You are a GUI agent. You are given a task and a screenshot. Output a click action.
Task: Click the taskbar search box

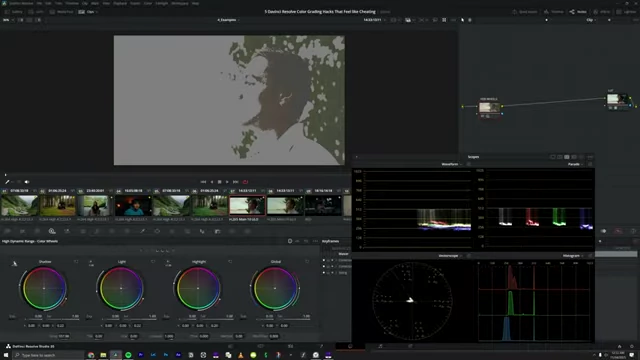(48, 355)
